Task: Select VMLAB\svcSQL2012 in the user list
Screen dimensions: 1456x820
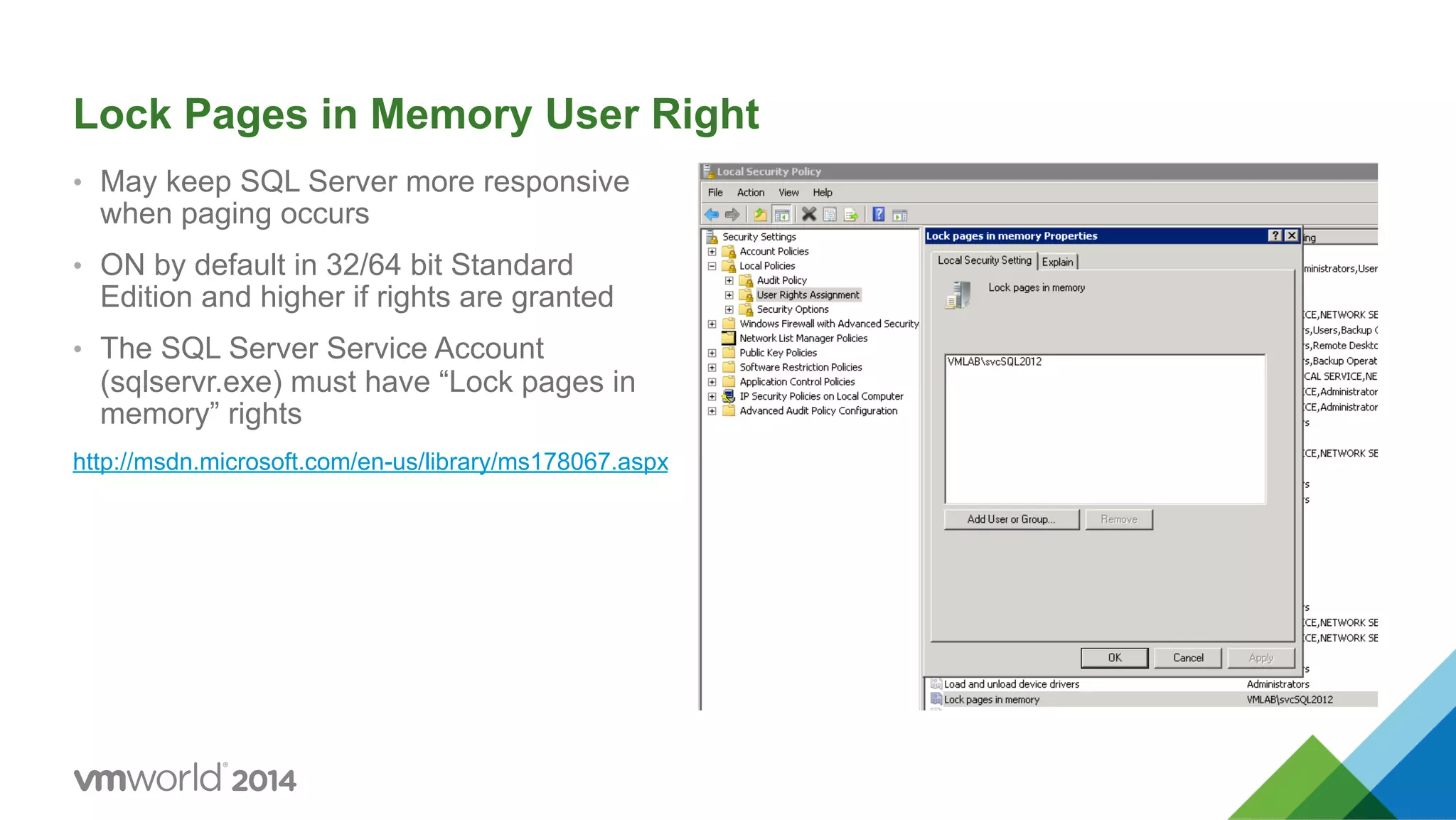Action: (995, 361)
